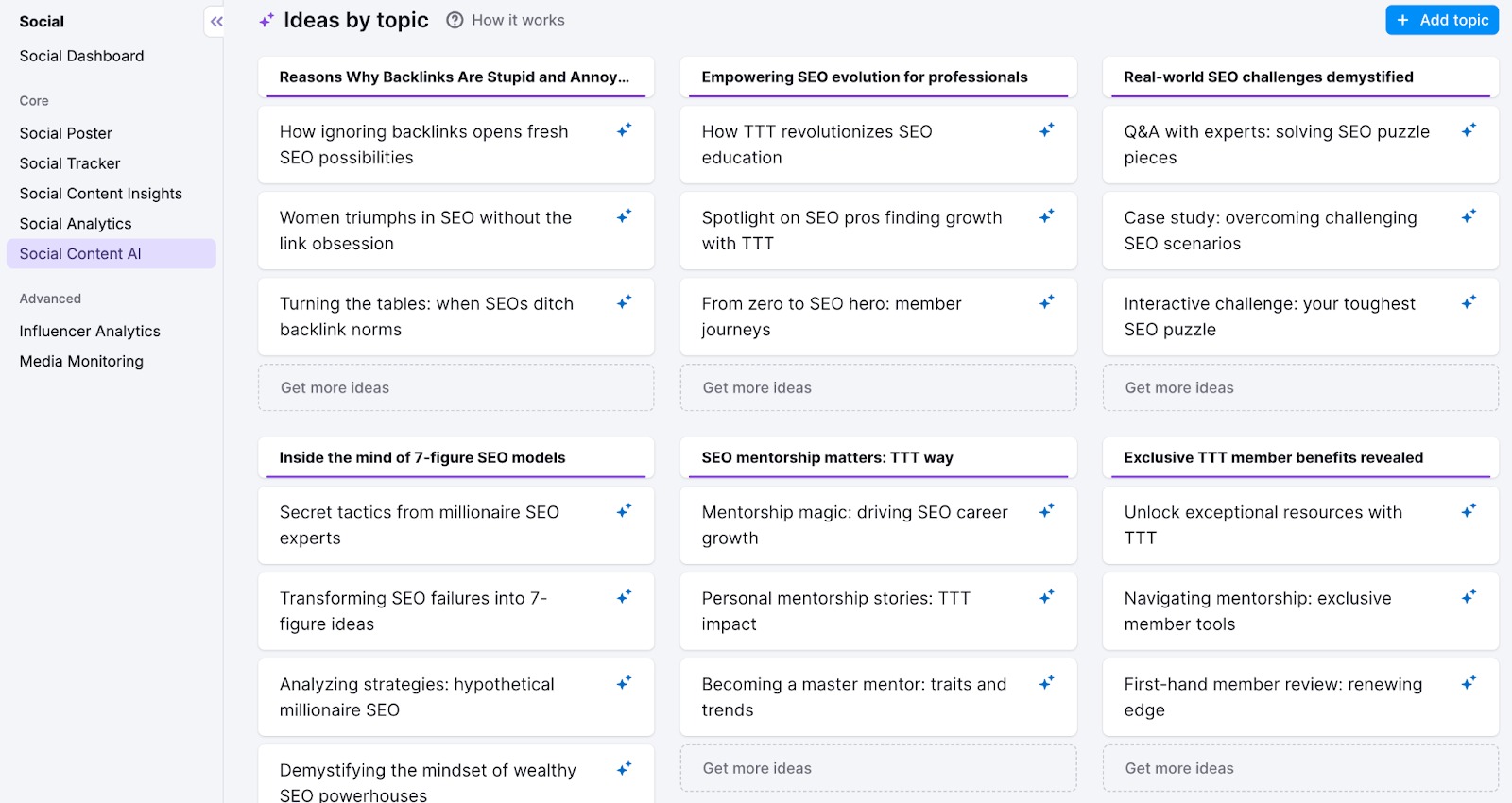Click sparkle icon for 'Mentorship magic' idea

(x=1046, y=511)
